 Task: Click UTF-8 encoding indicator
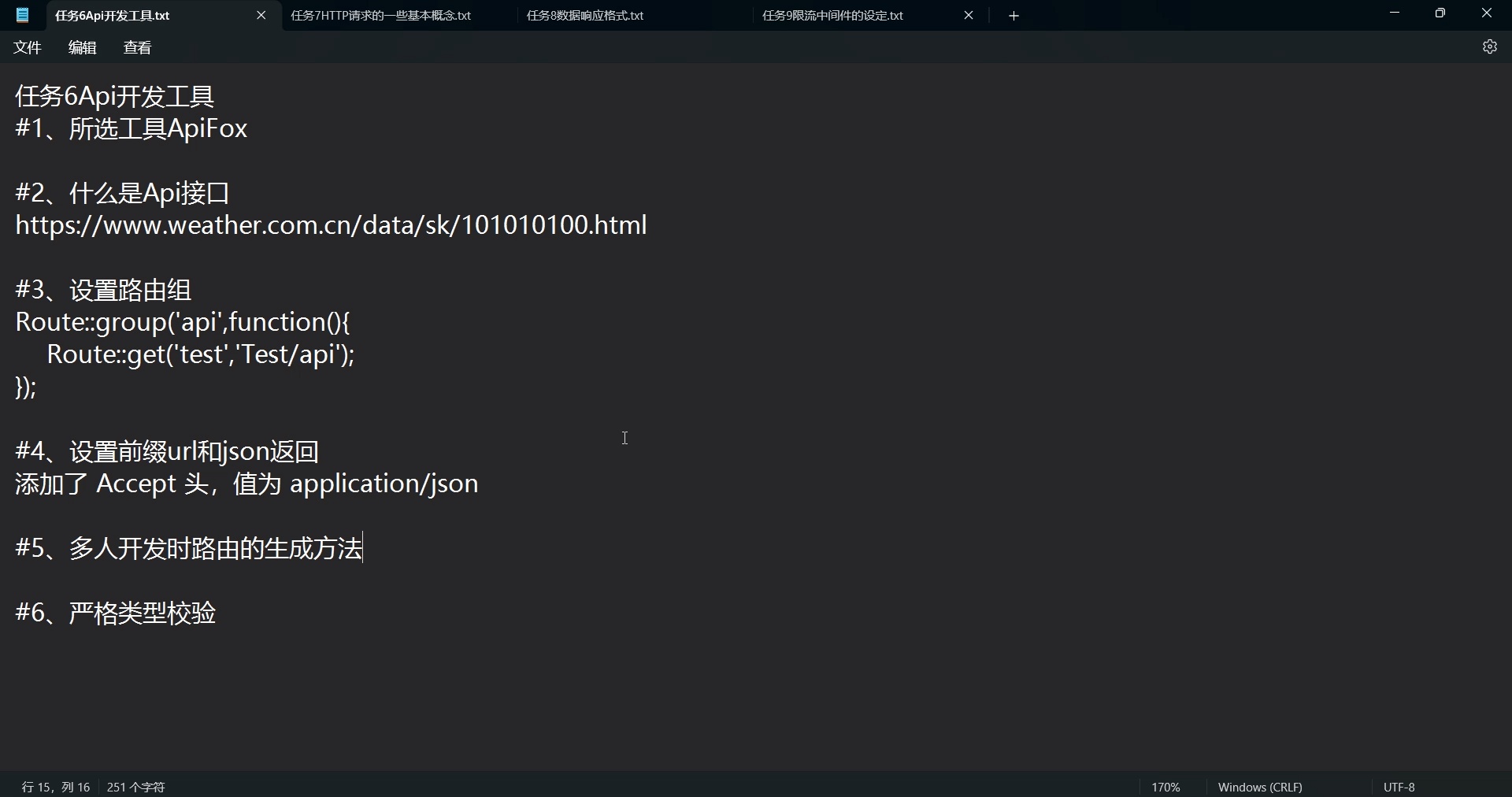[1398, 786]
